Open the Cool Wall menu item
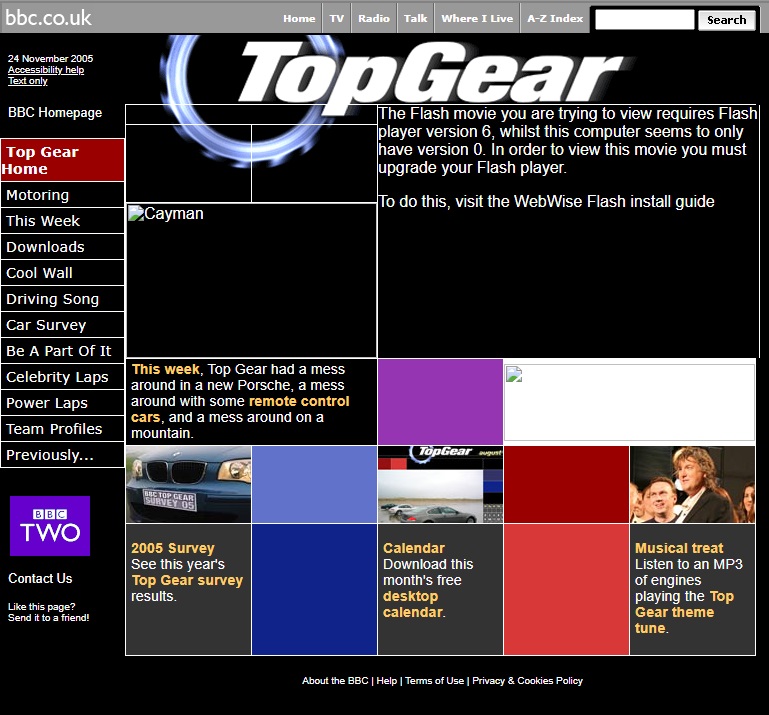The width and height of the screenshot is (769, 715). 40,273
